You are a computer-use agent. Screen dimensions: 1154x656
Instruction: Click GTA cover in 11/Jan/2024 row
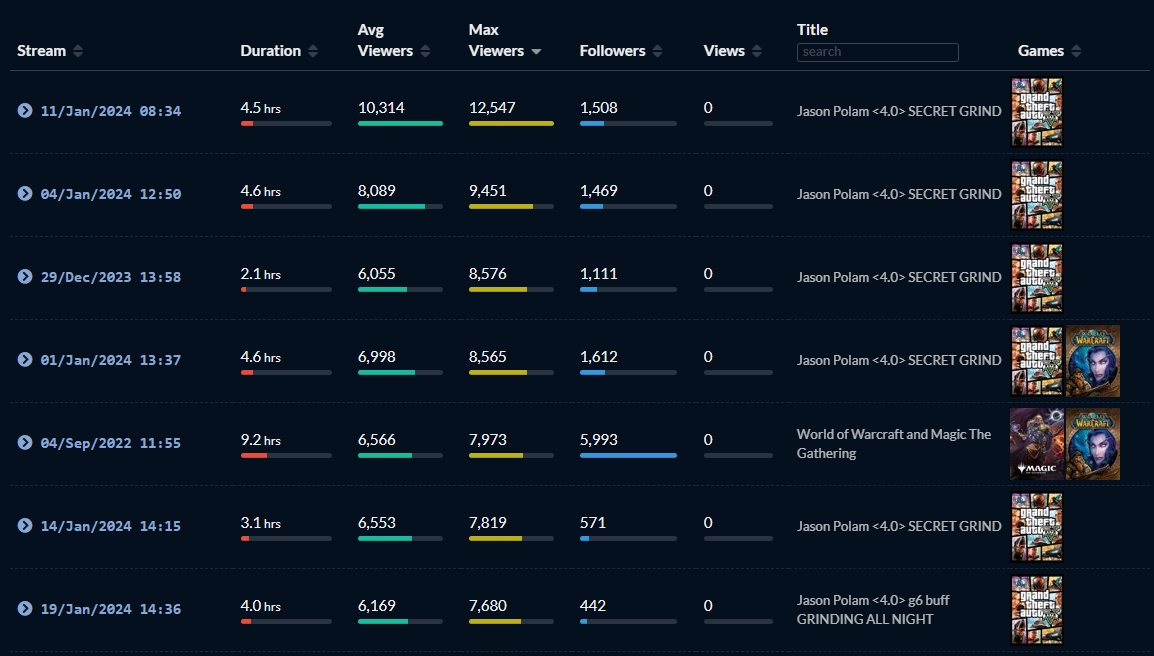[x=1037, y=112]
